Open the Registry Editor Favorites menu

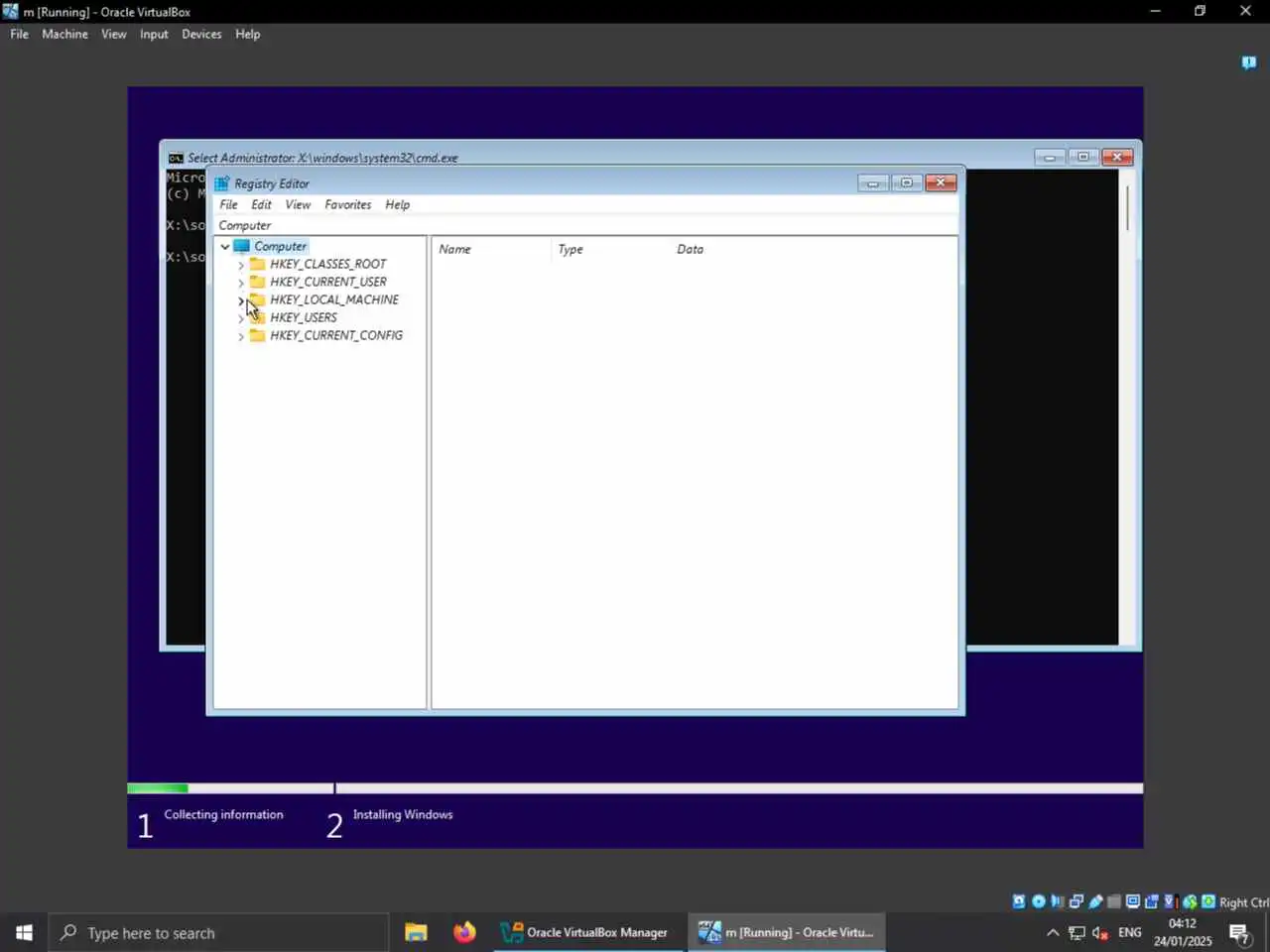click(x=347, y=204)
